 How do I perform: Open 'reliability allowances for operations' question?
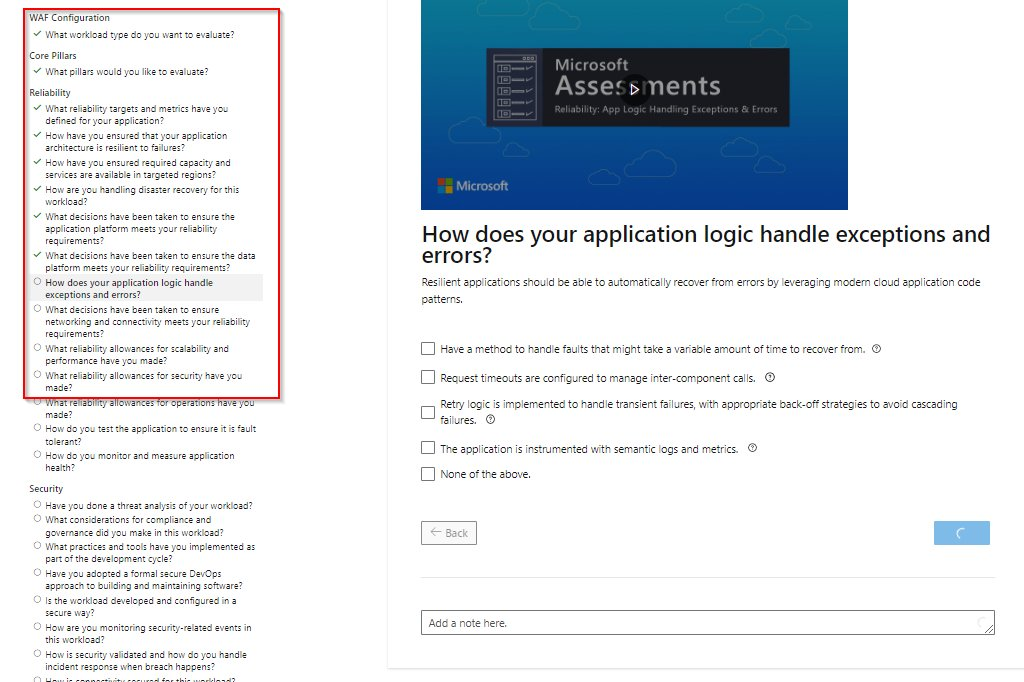(x=150, y=408)
